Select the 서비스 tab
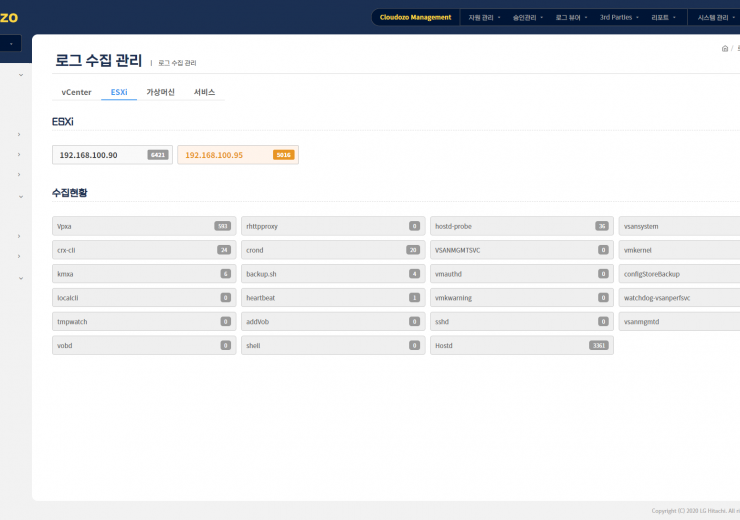Image resolution: width=740 pixels, height=520 pixels. [204, 92]
